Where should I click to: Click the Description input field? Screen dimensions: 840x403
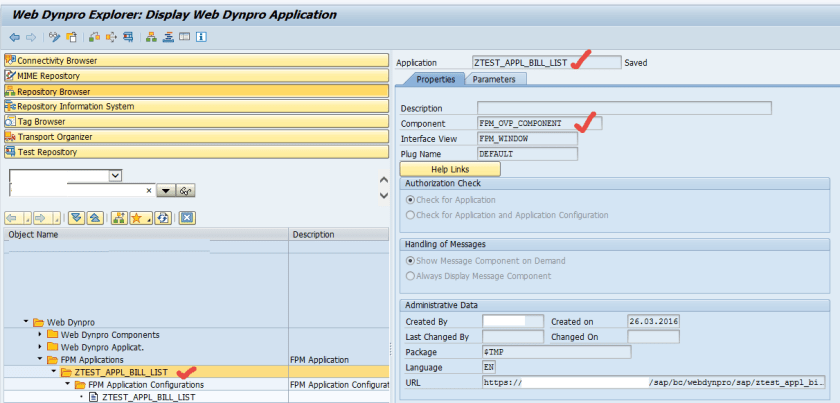pos(623,108)
